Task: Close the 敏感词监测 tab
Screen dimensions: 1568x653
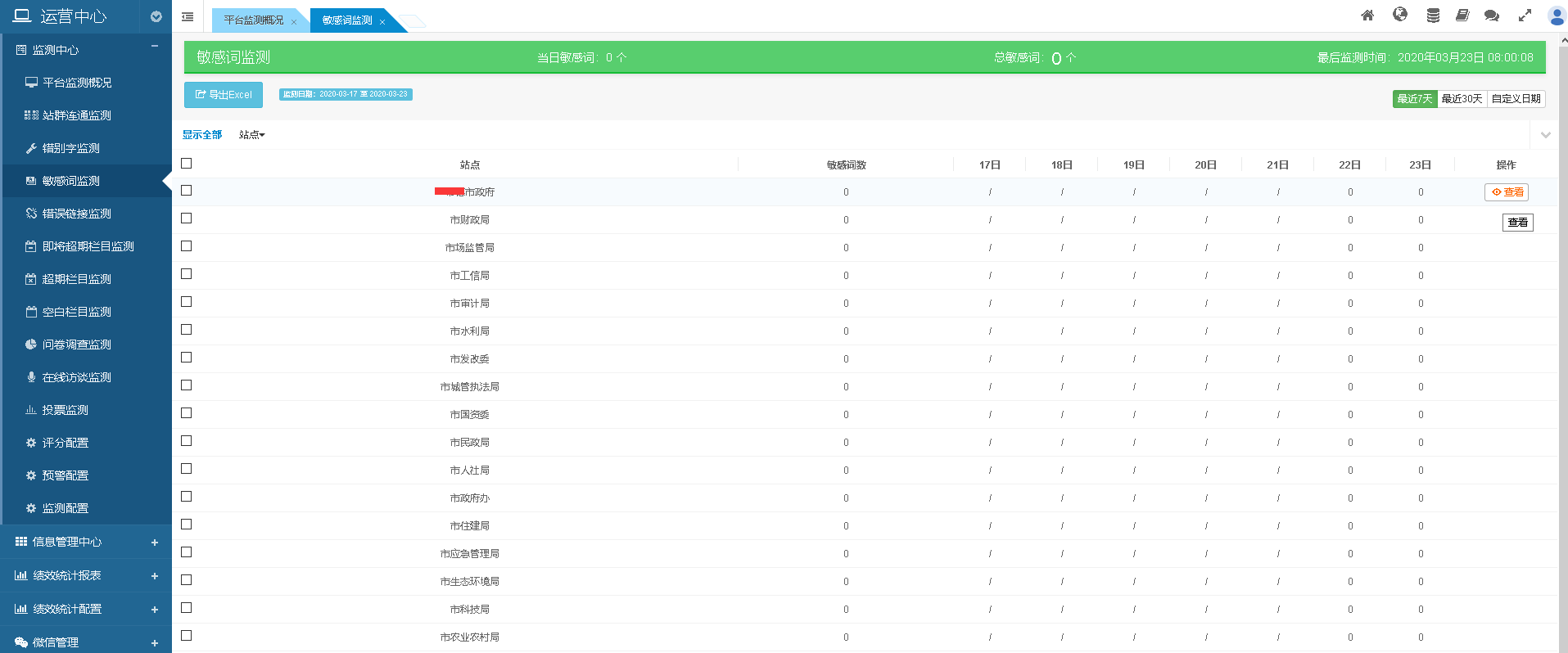Action: click(382, 22)
